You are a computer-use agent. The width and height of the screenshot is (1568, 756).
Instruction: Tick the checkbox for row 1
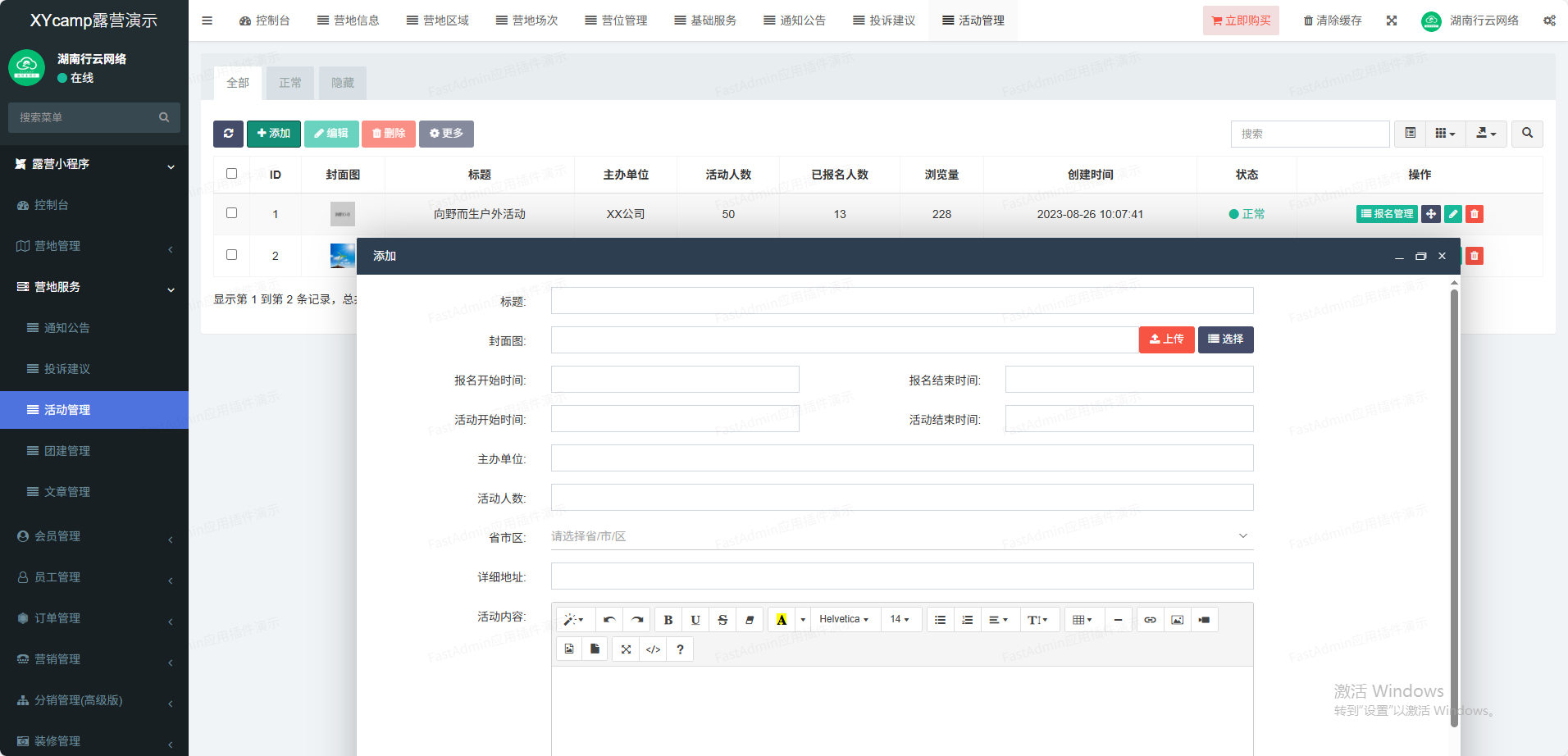pyautogui.click(x=231, y=213)
